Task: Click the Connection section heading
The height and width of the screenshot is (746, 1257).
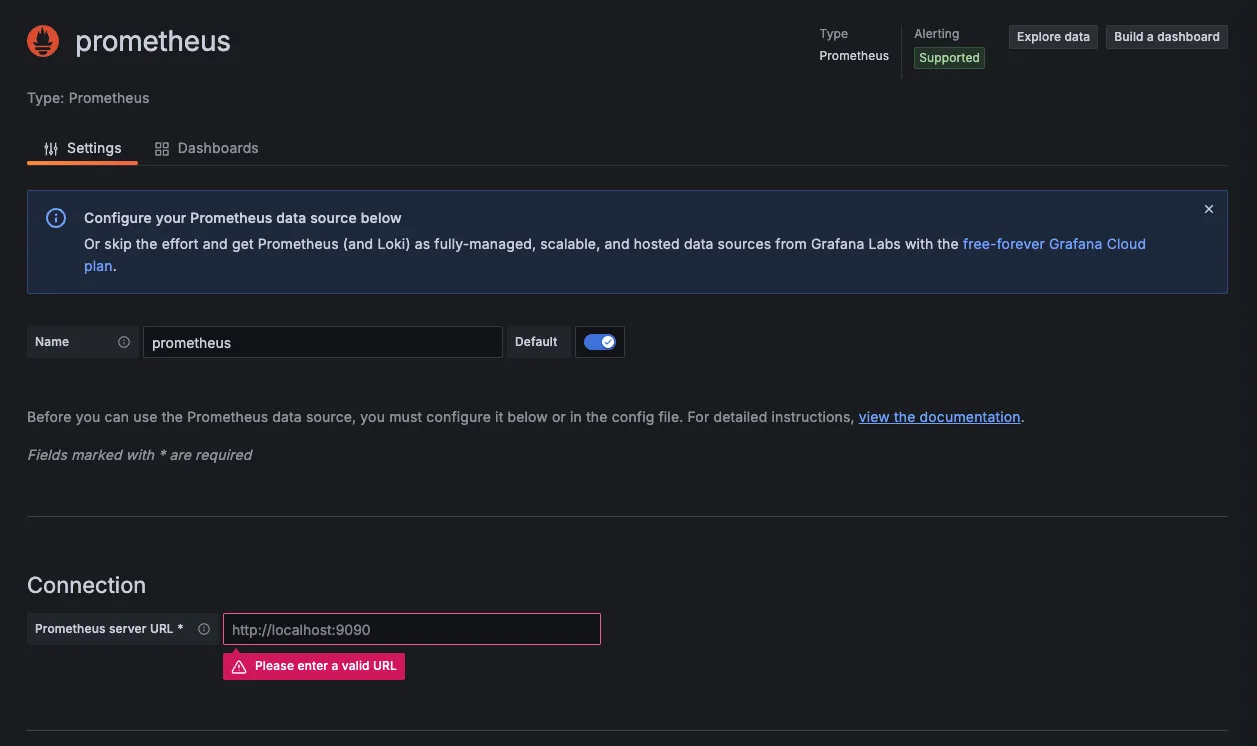Action: [x=86, y=585]
